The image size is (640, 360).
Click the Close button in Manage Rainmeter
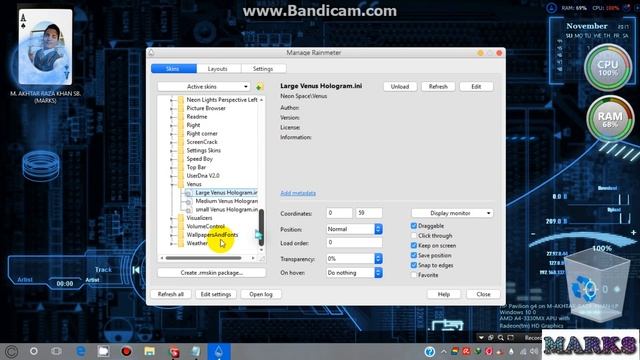click(x=483, y=294)
